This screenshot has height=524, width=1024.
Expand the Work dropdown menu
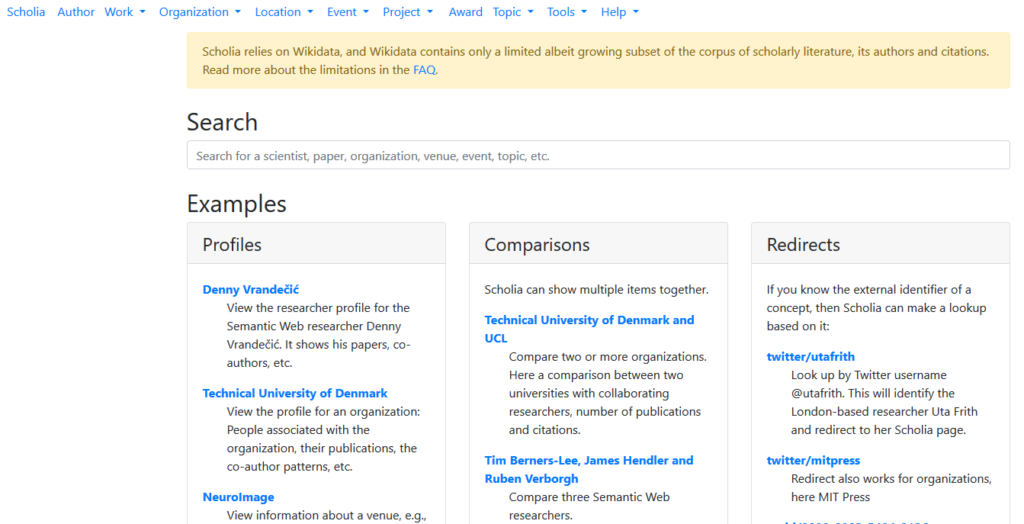(125, 12)
